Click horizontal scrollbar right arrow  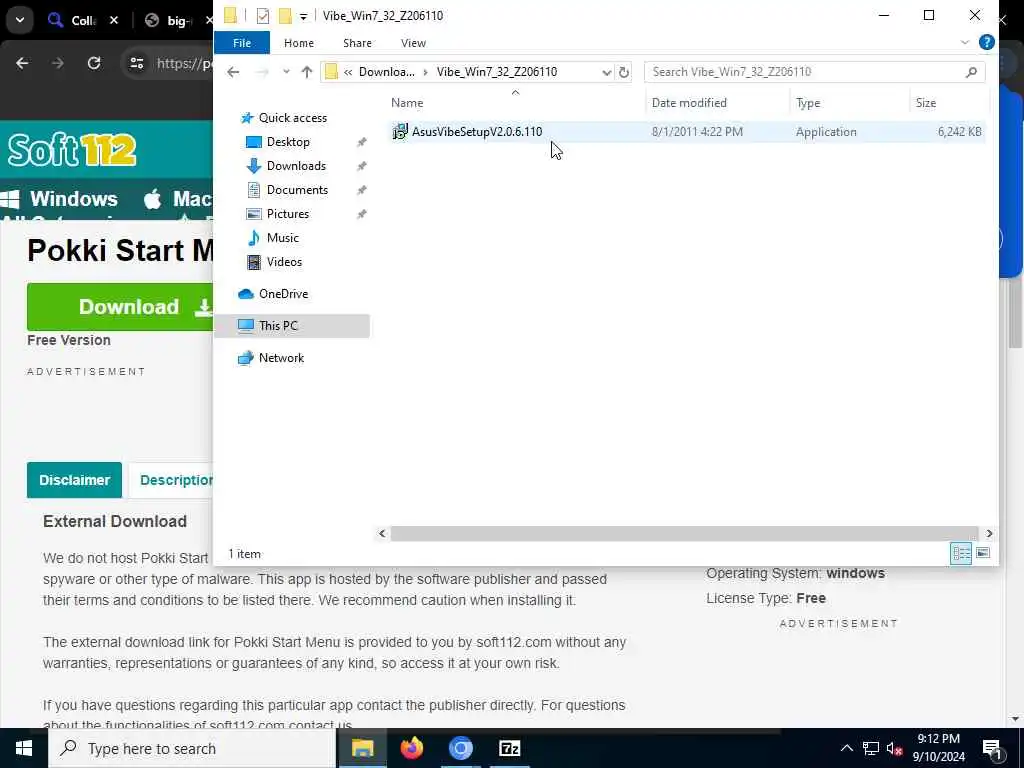(x=989, y=534)
